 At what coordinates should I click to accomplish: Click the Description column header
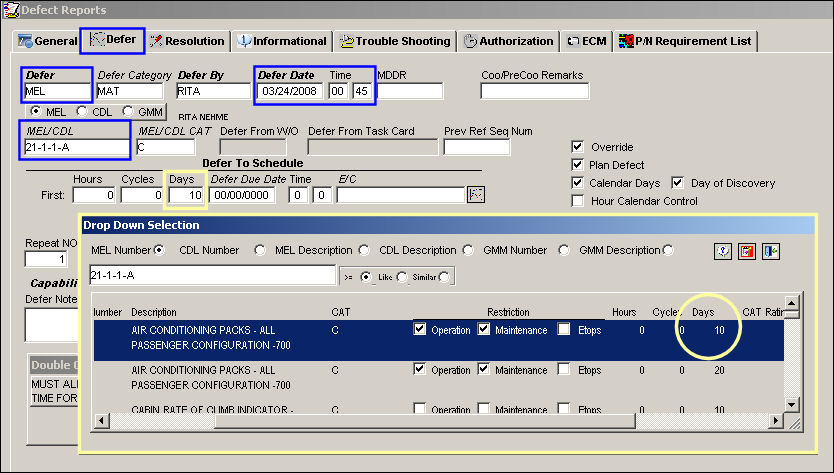(x=154, y=312)
